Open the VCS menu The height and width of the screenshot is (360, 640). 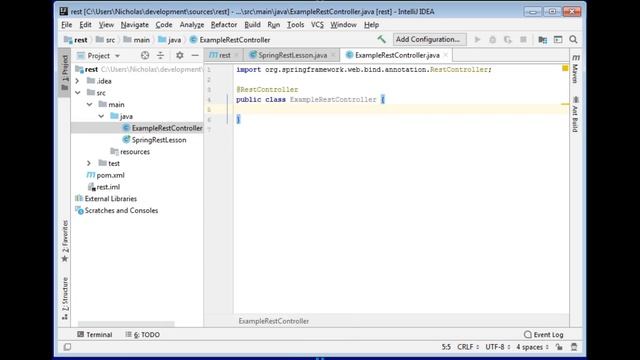(317, 25)
